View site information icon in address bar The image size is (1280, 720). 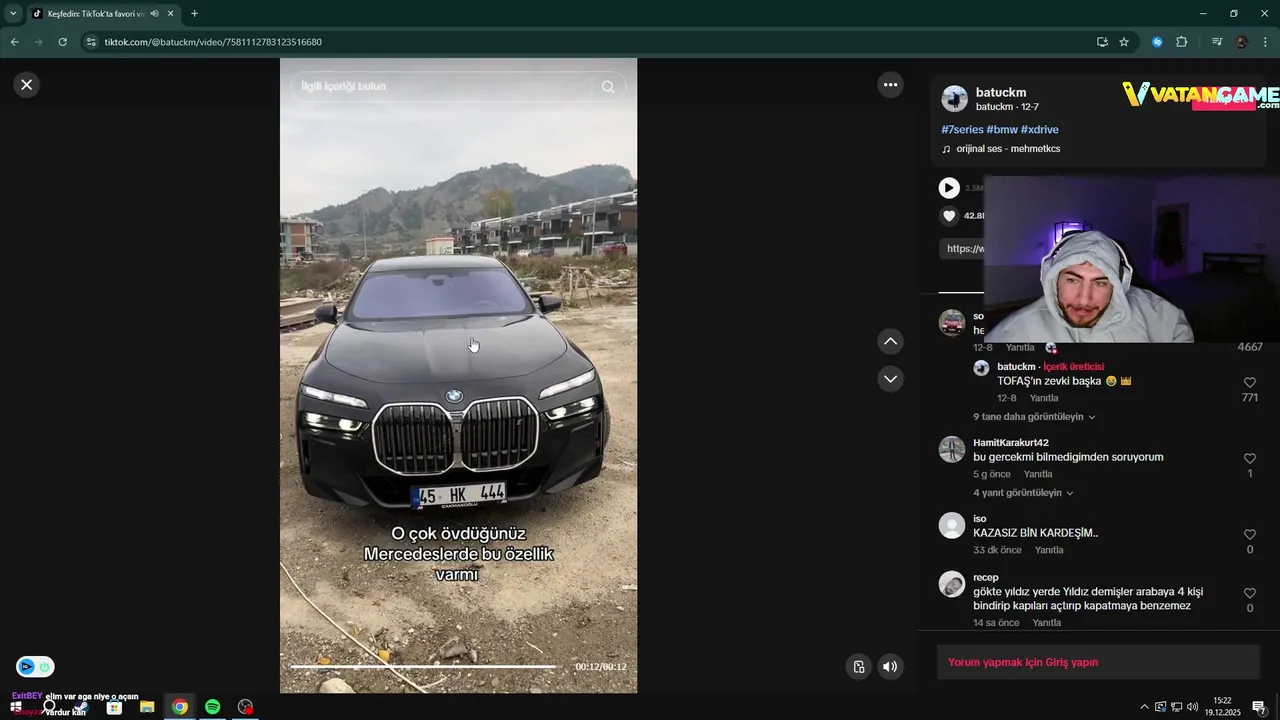91,42
